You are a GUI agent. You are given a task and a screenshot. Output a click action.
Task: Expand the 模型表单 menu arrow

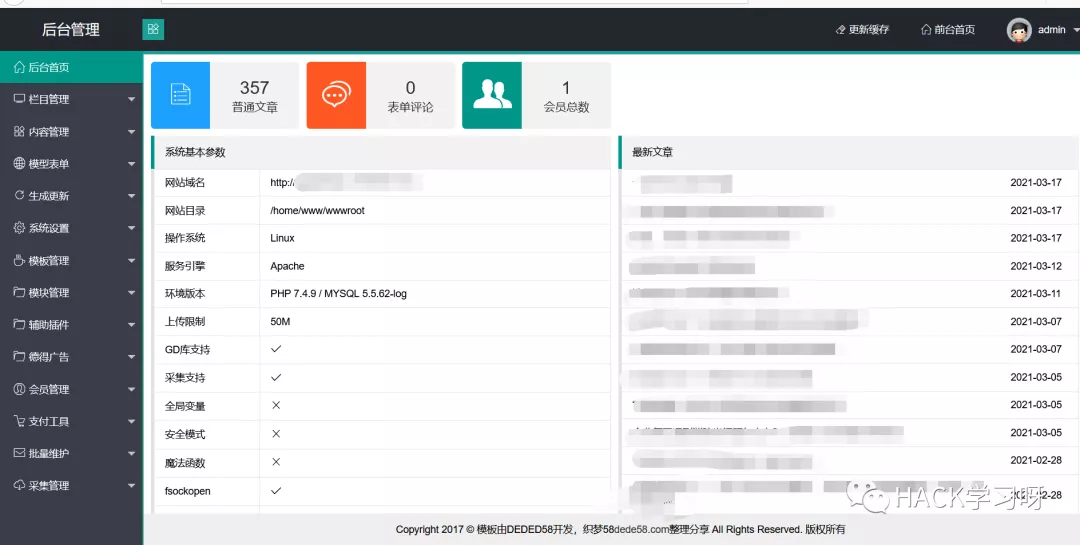[x=132, y=165]
